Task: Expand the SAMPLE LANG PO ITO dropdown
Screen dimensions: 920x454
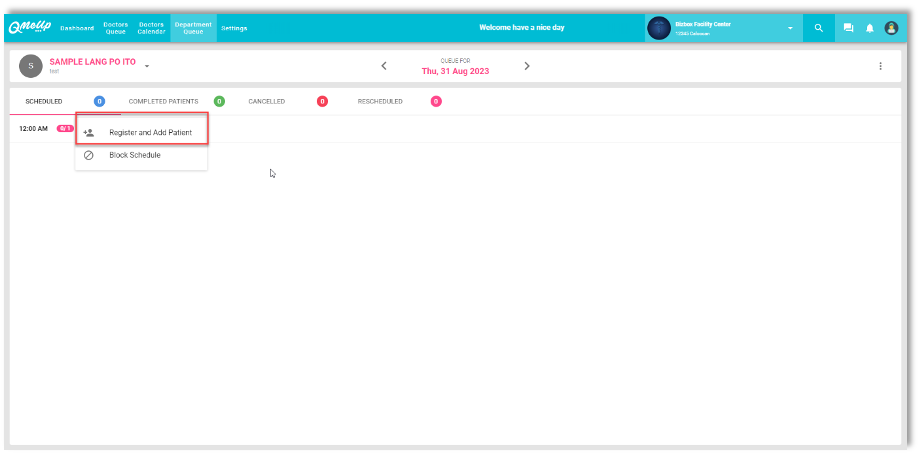Action: (x=147, y=67)
